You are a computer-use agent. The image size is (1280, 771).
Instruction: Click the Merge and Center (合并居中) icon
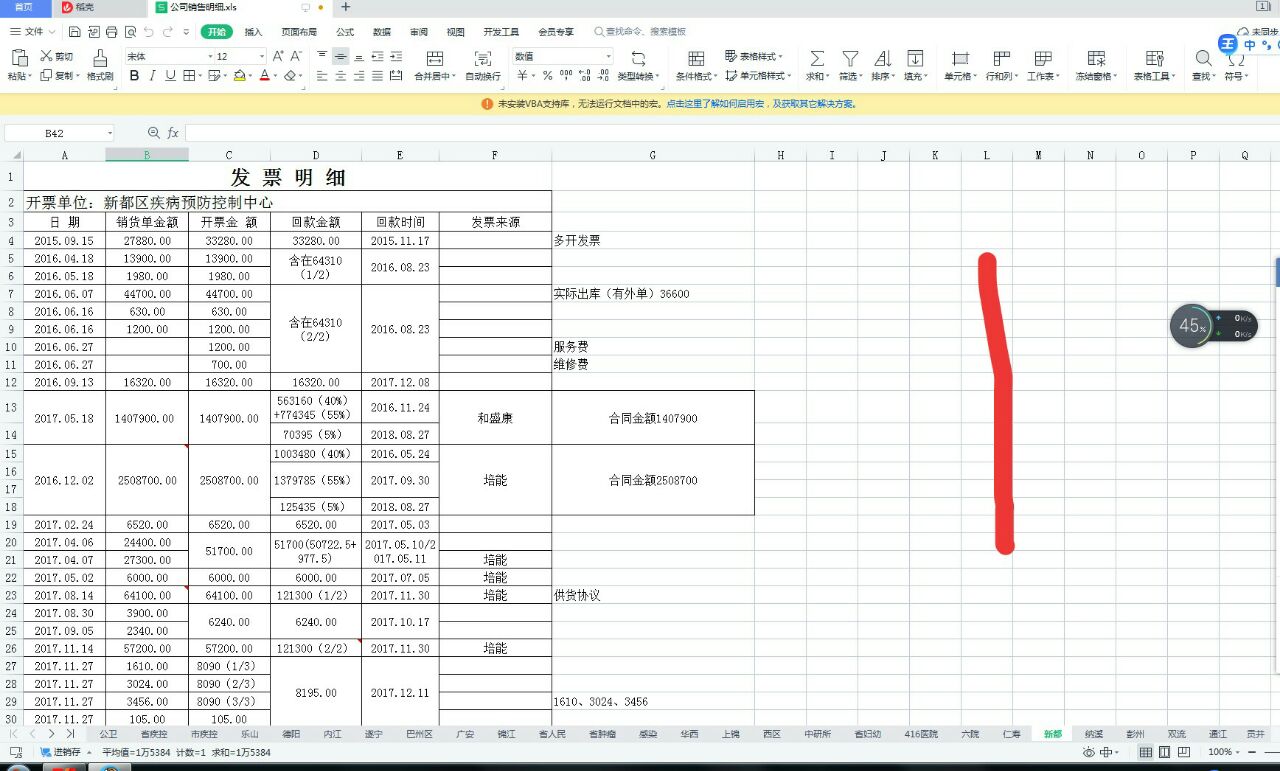pyautogui.click(x=434, y=59)
